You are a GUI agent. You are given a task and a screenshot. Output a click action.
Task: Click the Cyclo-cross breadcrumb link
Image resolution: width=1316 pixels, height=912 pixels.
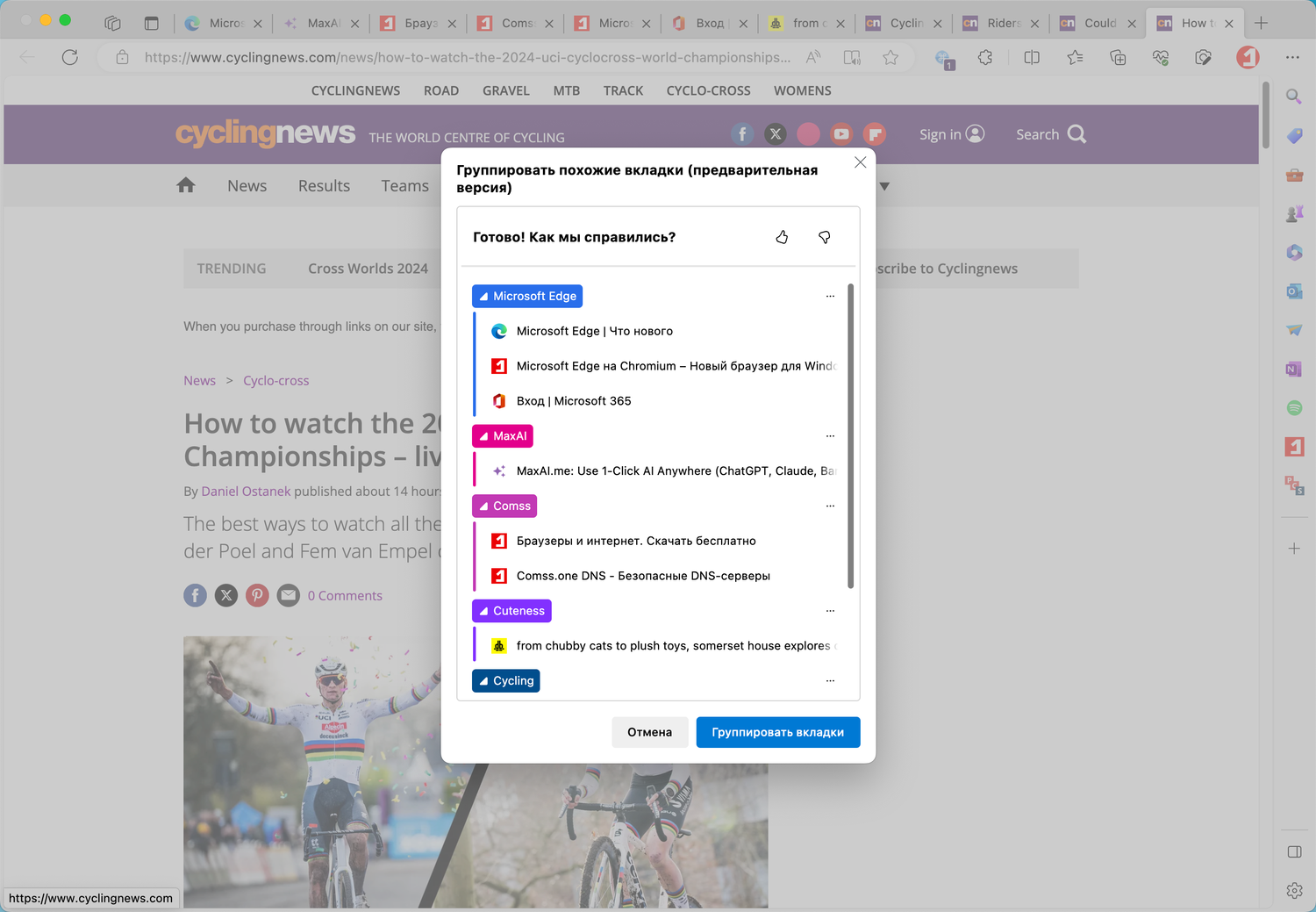(x=276, y=381)
